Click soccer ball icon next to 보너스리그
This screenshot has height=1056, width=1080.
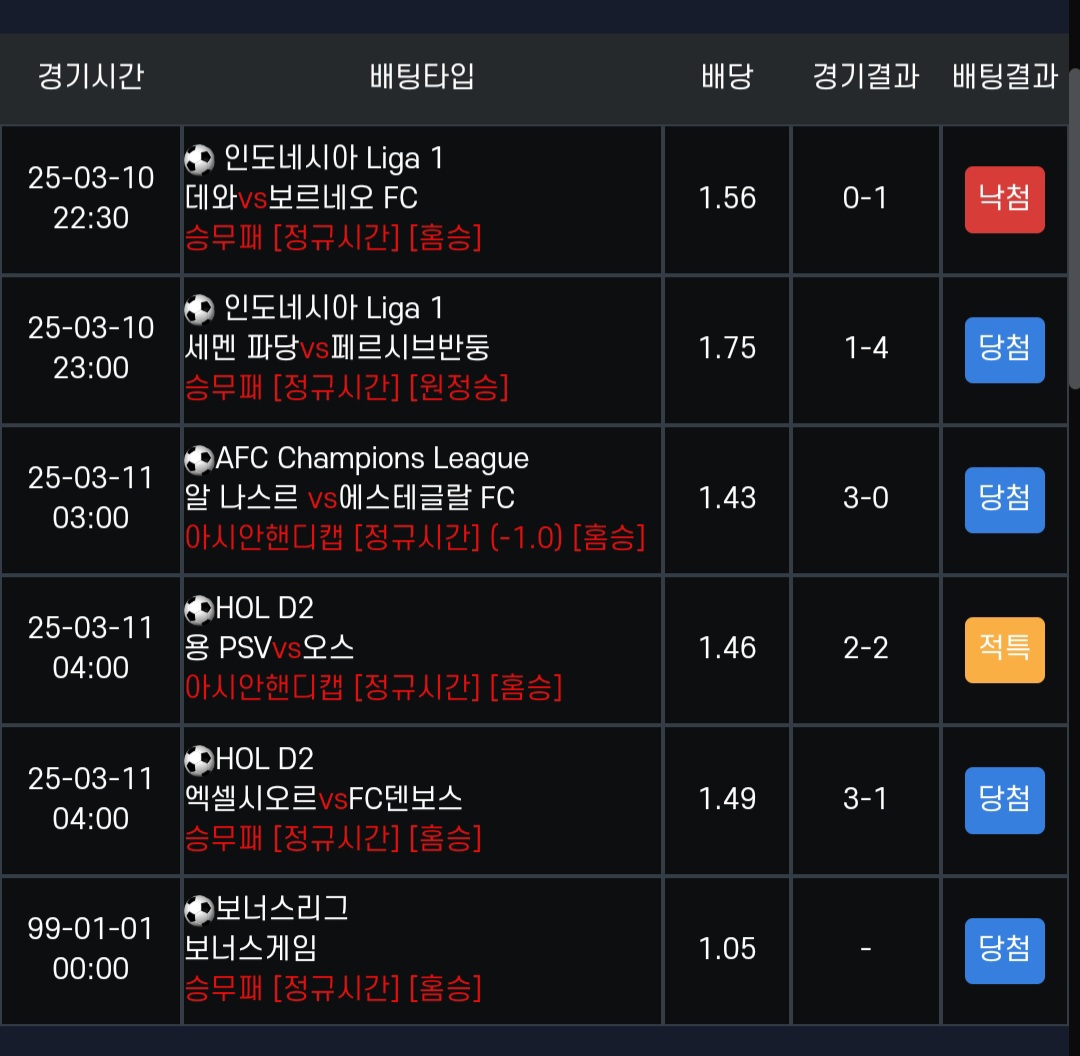tap(200, 910)
